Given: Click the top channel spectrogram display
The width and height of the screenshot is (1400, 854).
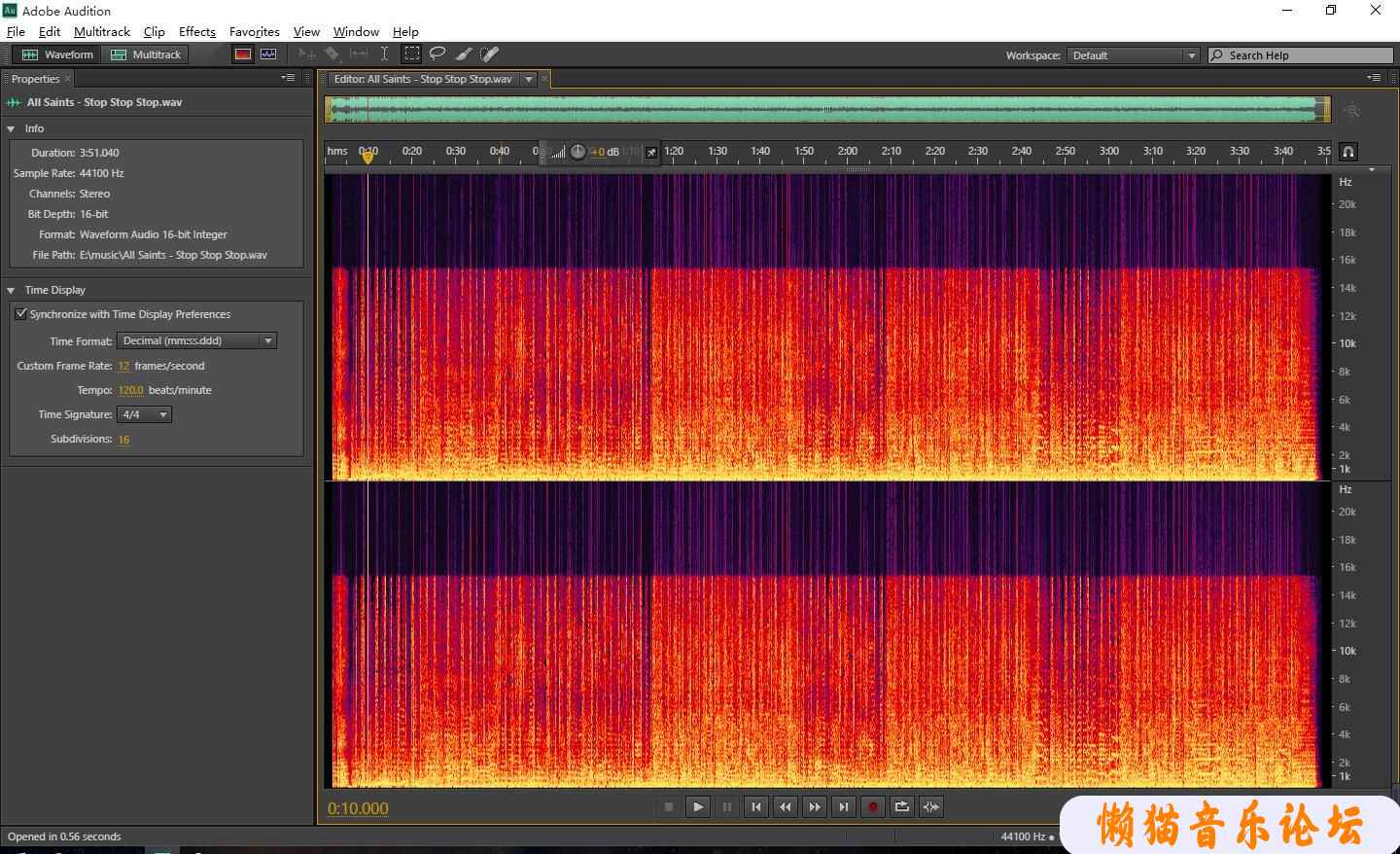Looking at the screenshot, I should click(827, 327).
